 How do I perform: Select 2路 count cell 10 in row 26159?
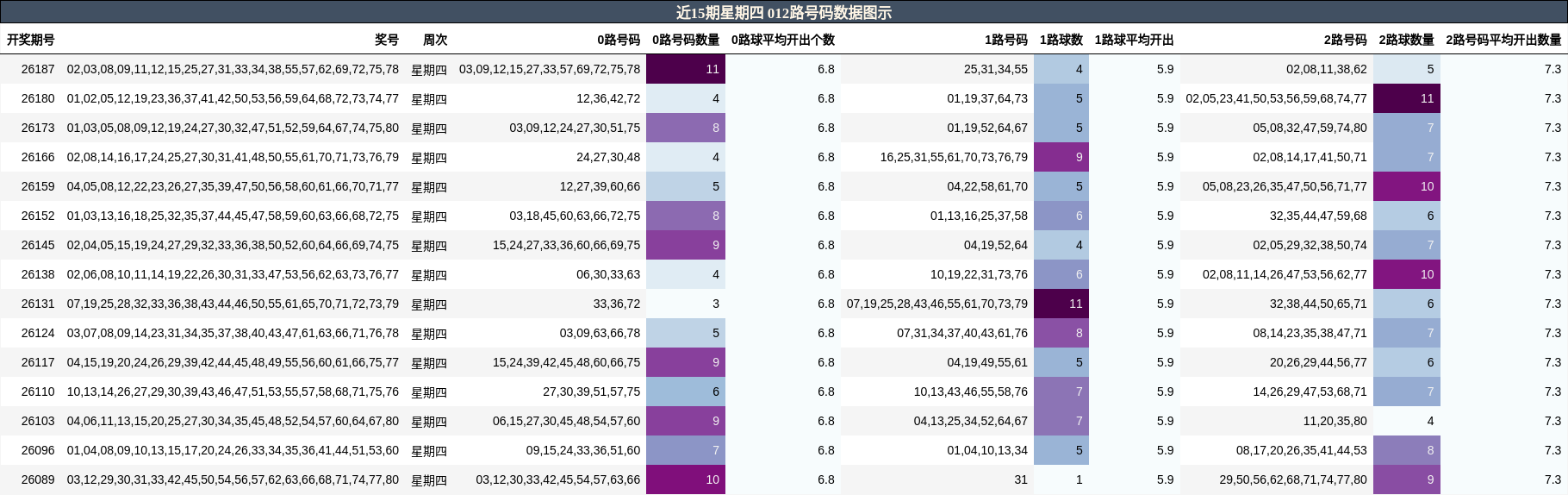(x=1407, y=186)
